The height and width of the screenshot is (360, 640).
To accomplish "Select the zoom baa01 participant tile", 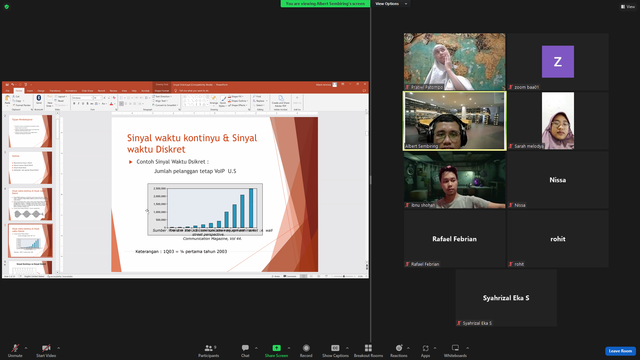I will [558, 62].
